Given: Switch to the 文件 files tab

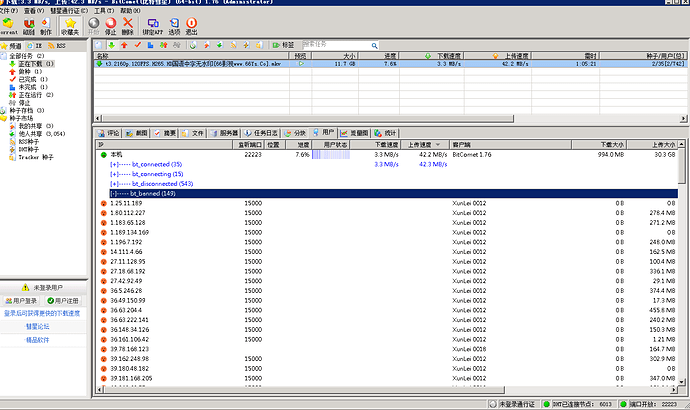Looking at the screenshot, I should point(193,133).
